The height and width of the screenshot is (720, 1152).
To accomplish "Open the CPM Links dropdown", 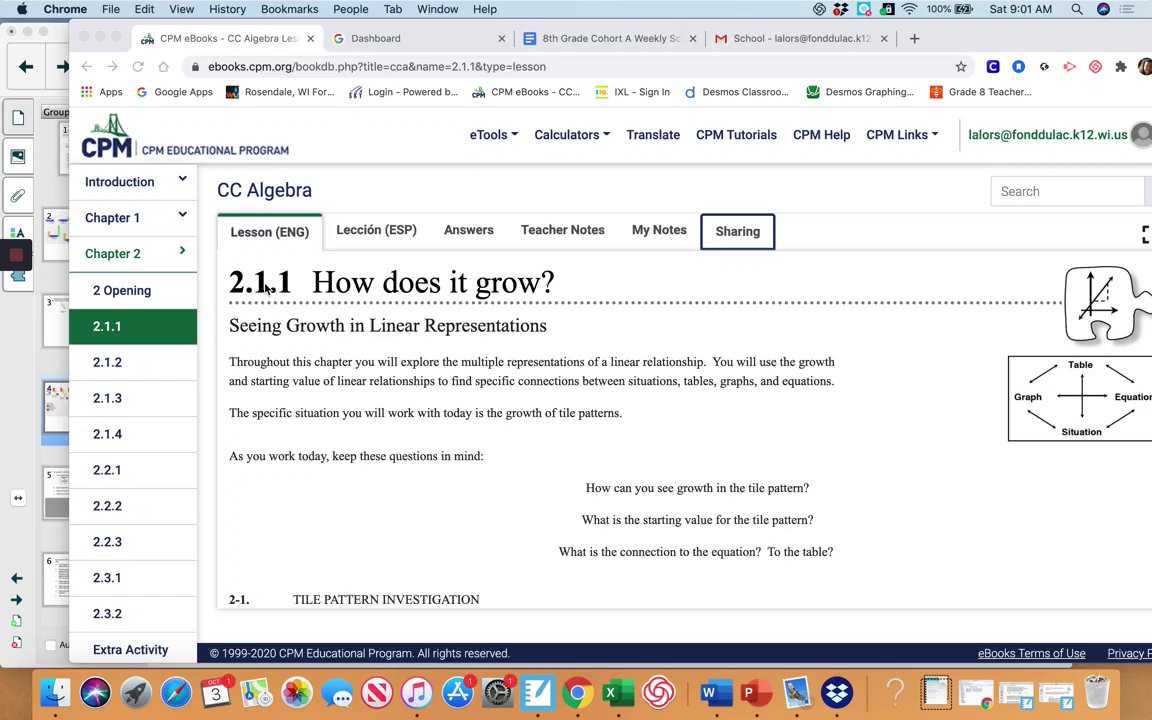I will 901,134.
